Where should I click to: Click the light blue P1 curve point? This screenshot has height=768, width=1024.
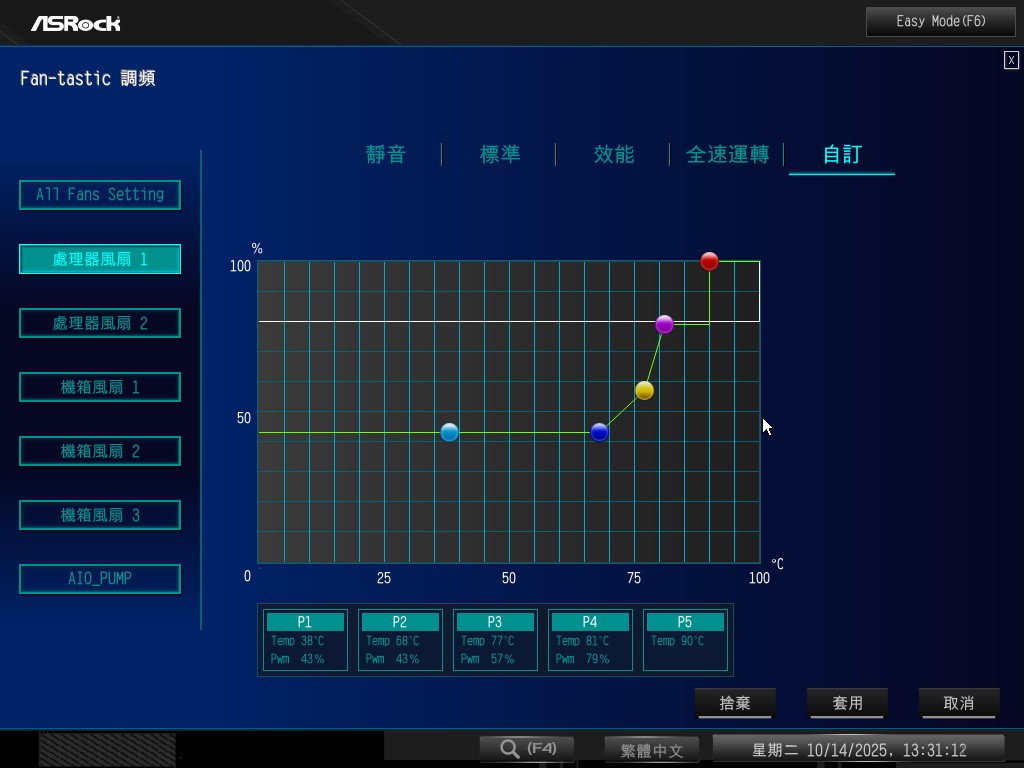click(x=449, y=432)
